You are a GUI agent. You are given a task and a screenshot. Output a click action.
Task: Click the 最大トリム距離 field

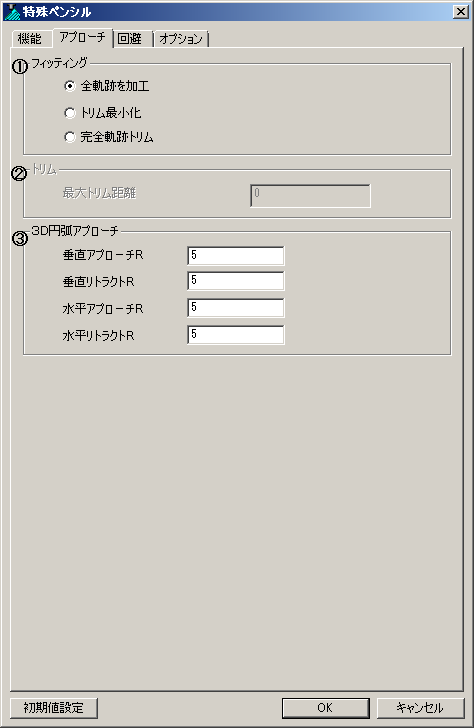310,195
